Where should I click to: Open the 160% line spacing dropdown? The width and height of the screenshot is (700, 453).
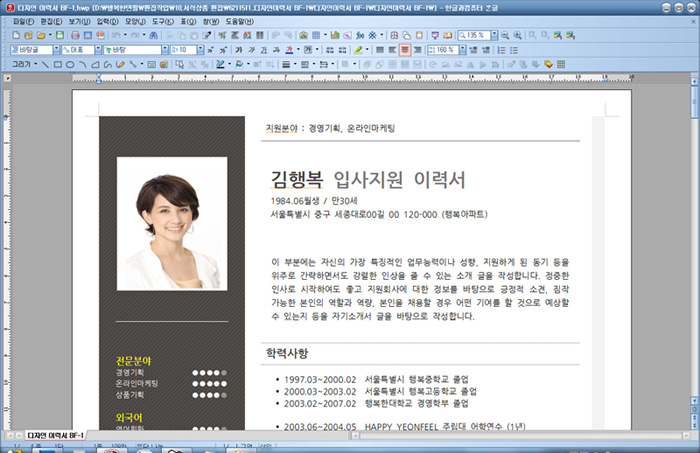(463, 50)
